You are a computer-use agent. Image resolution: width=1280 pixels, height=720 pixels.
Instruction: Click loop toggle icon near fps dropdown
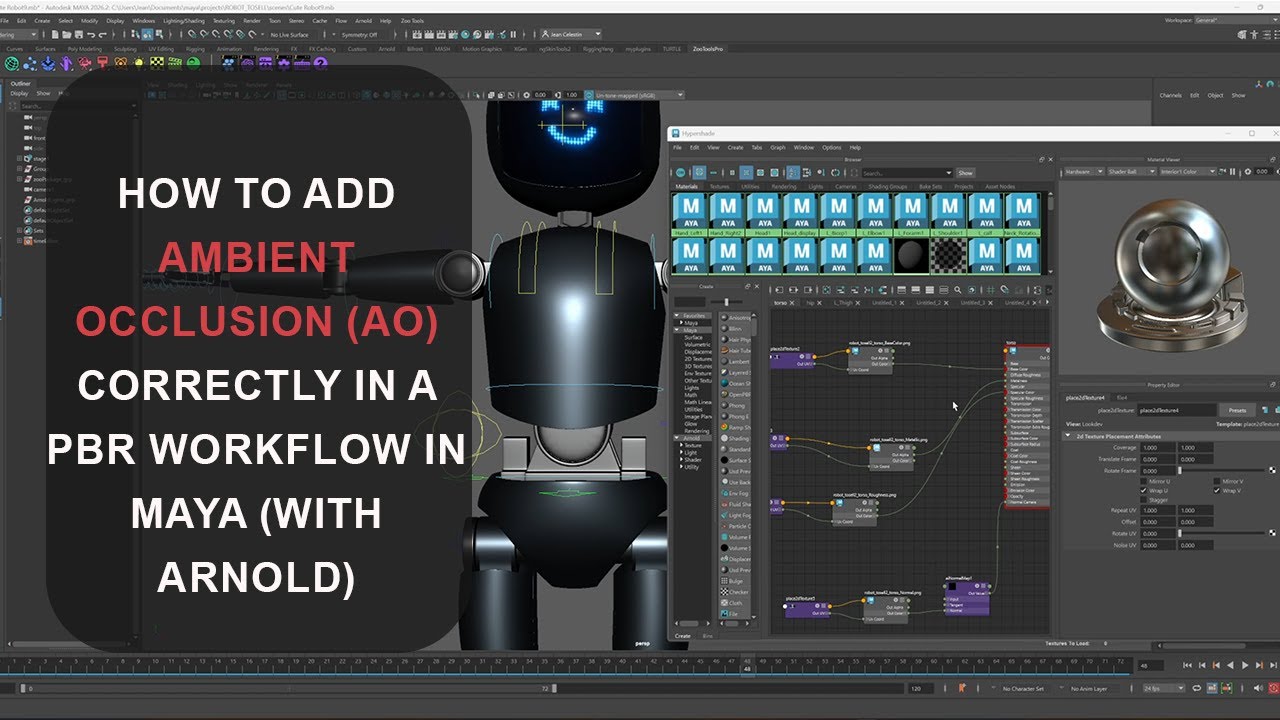[1197, 688]
